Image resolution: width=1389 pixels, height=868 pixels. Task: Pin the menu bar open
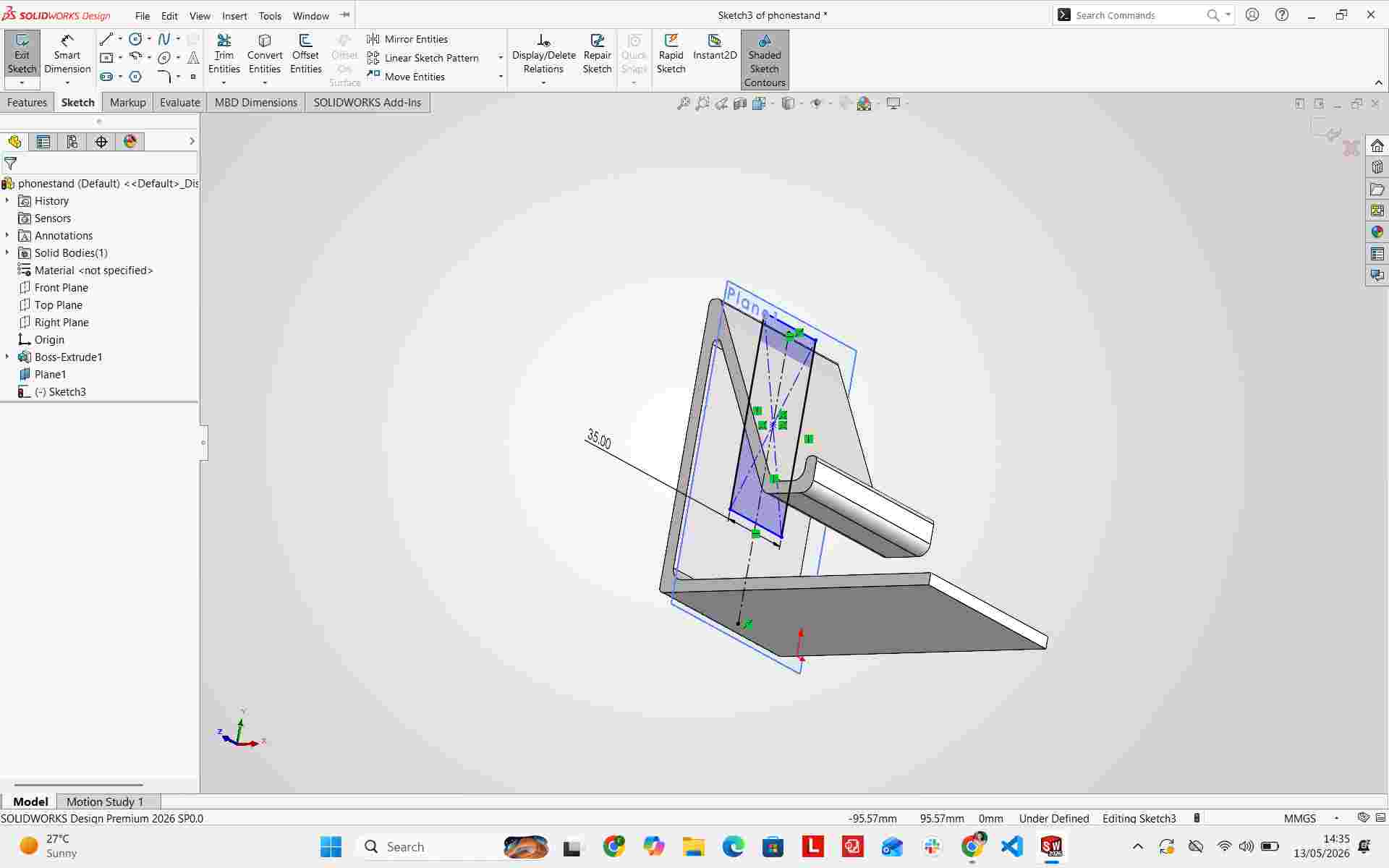[345, 15]
